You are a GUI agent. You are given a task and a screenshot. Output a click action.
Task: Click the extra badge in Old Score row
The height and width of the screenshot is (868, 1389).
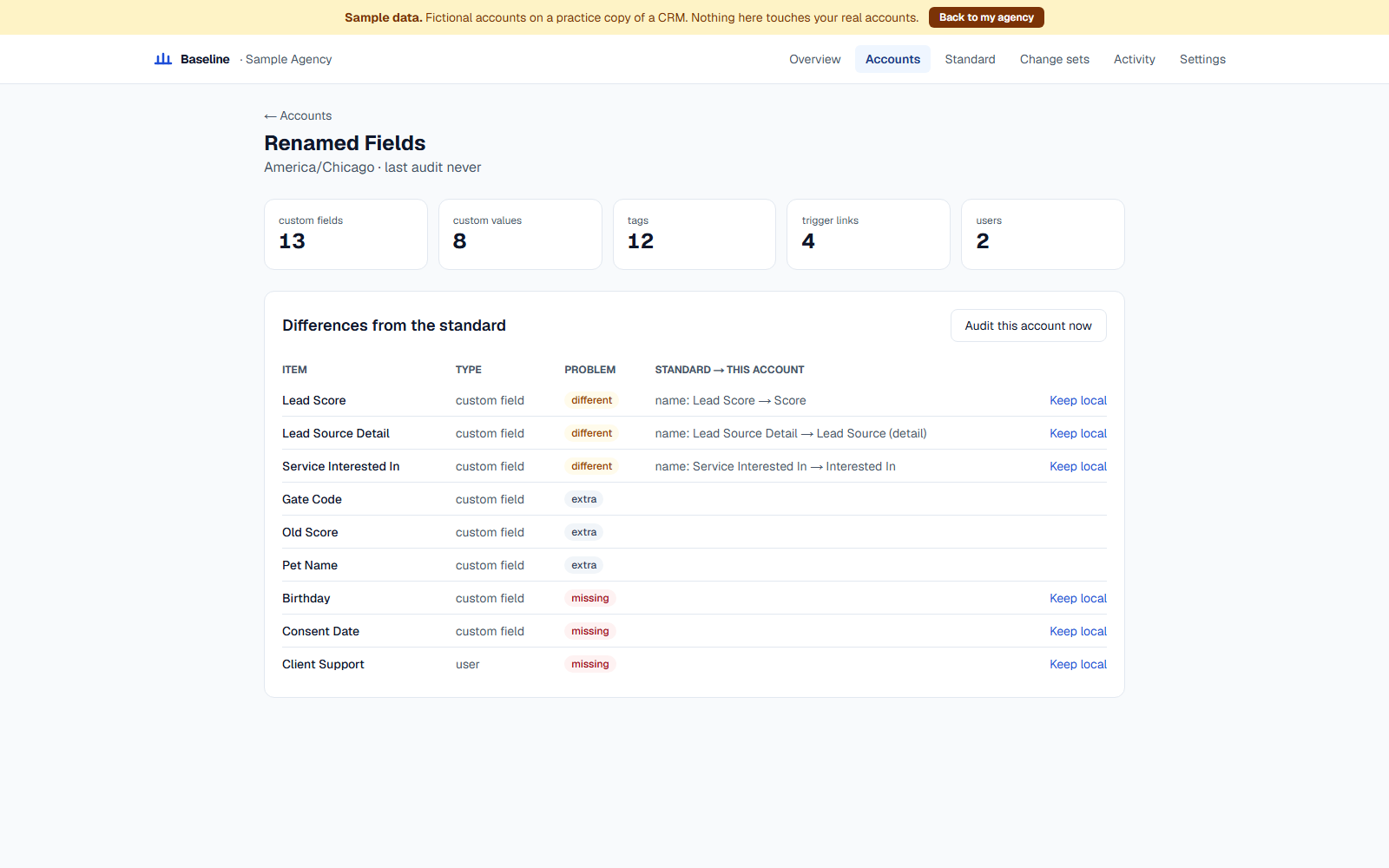(583, 532)
